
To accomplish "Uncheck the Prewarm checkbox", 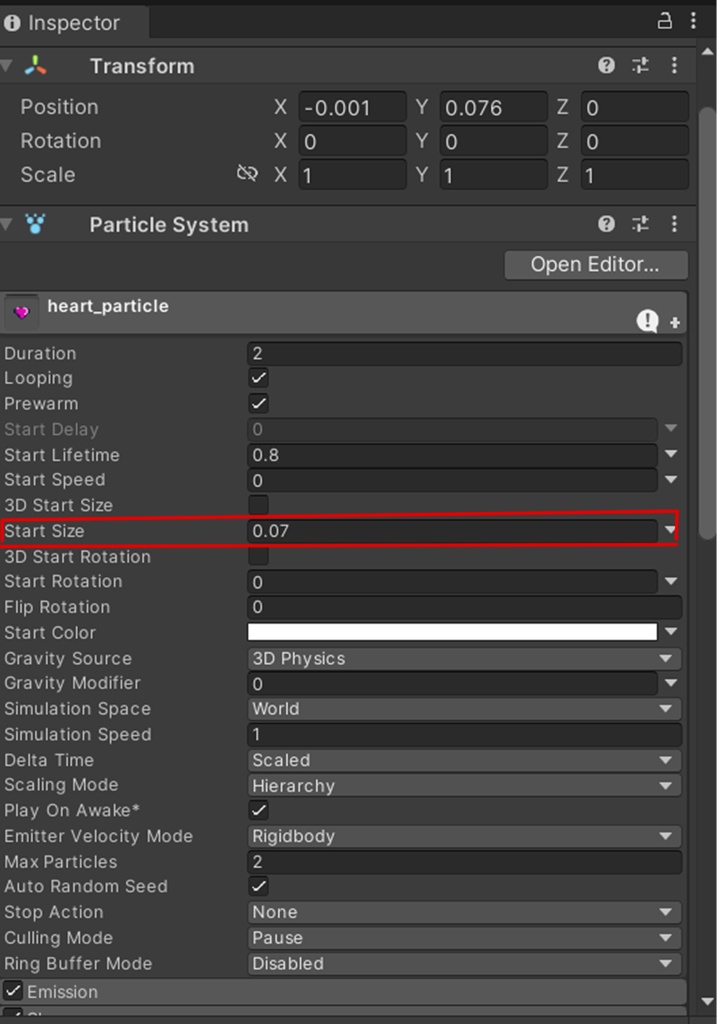I will [259, 404].
